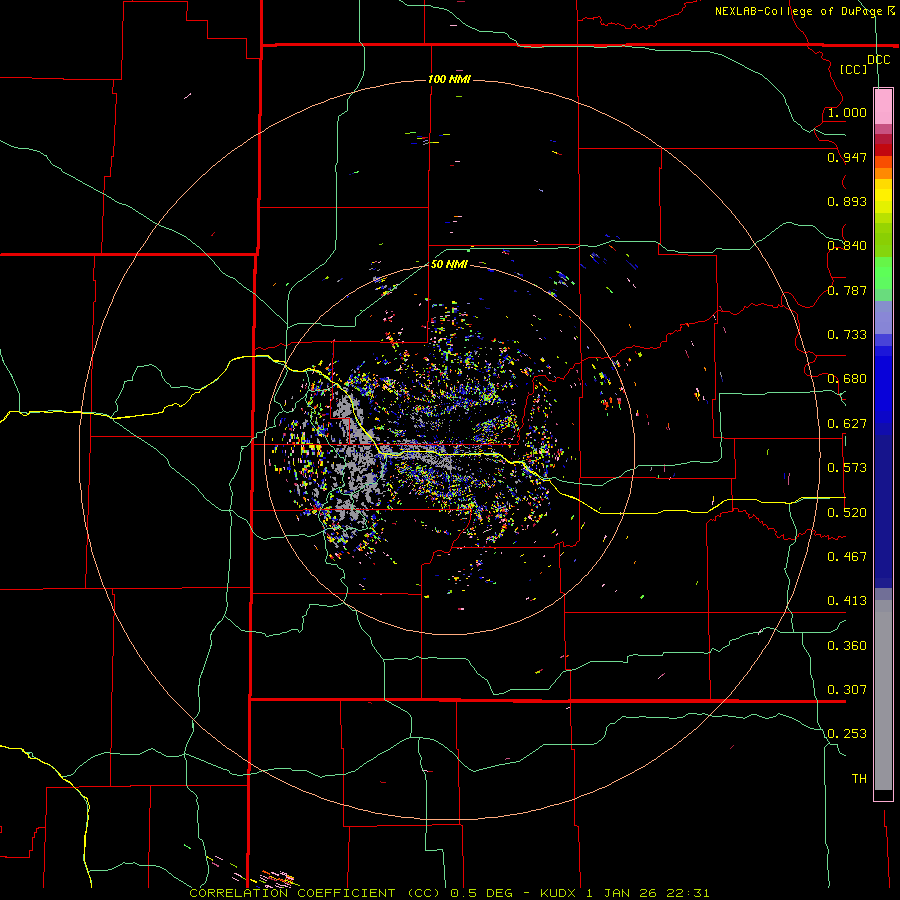Pick the light pink swatch on the color scale
The image size is (900, 900).
[883, 107]
